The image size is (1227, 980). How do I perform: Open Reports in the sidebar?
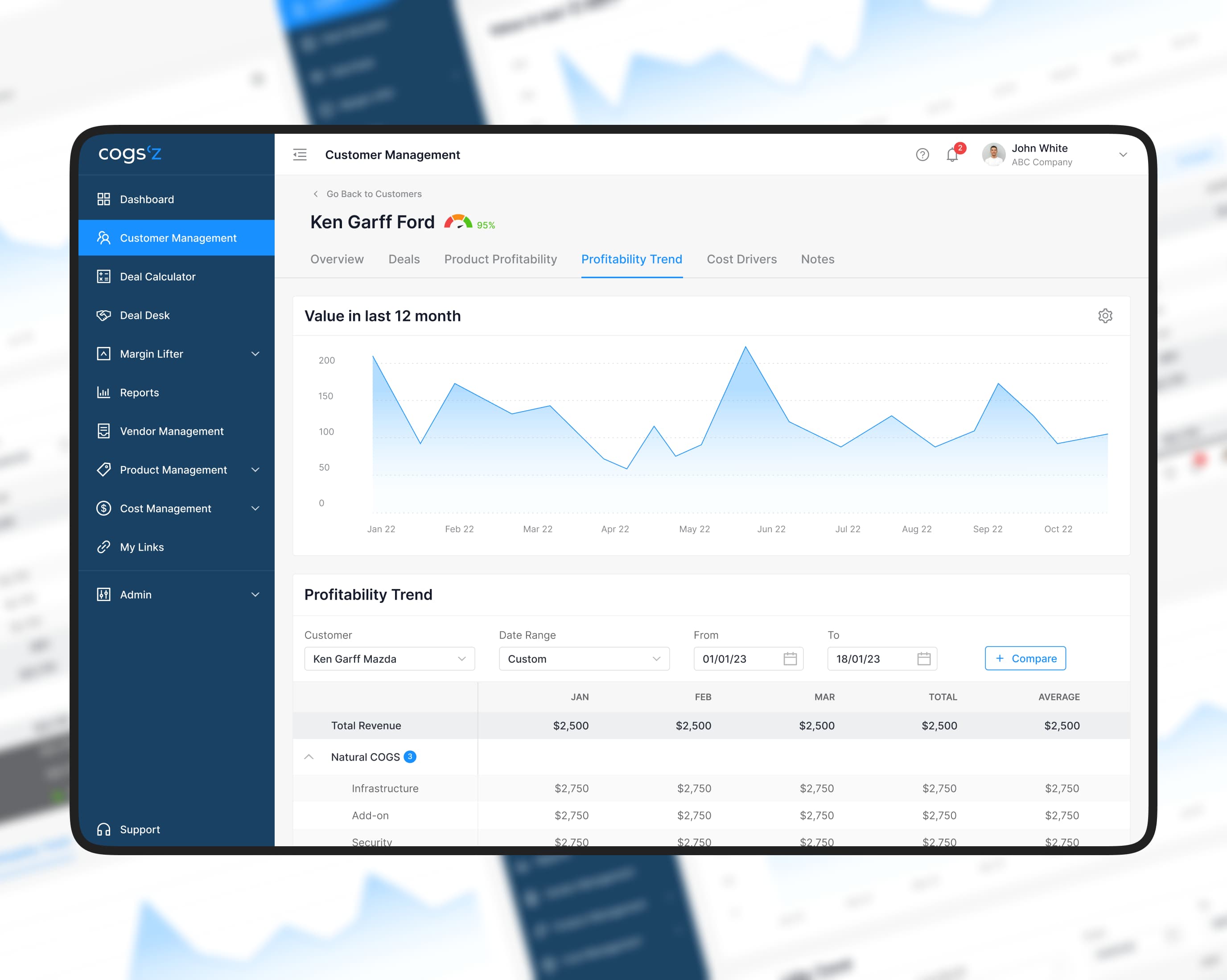pos(177,393)
